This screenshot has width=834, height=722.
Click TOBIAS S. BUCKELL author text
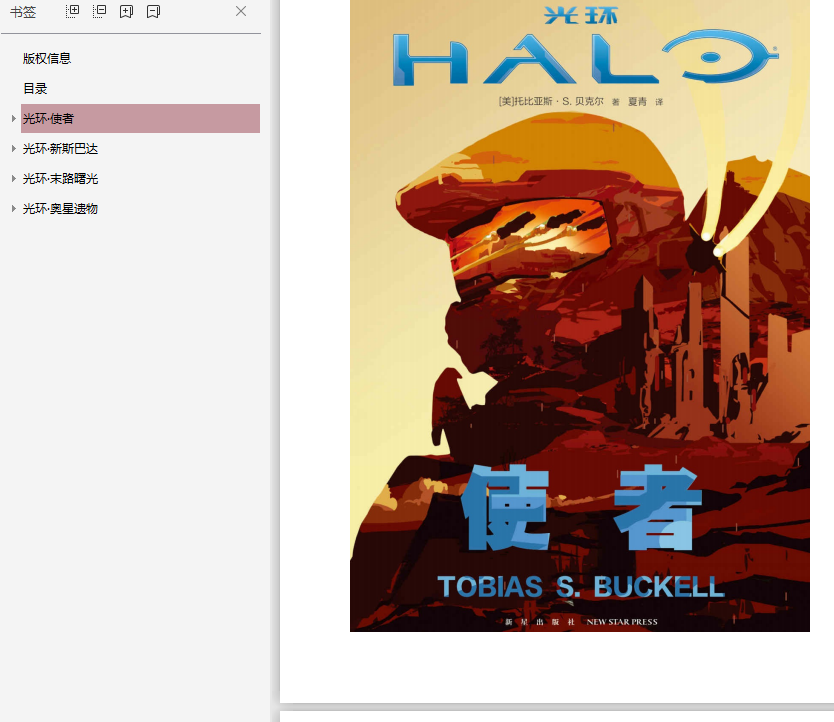point(581,587)
